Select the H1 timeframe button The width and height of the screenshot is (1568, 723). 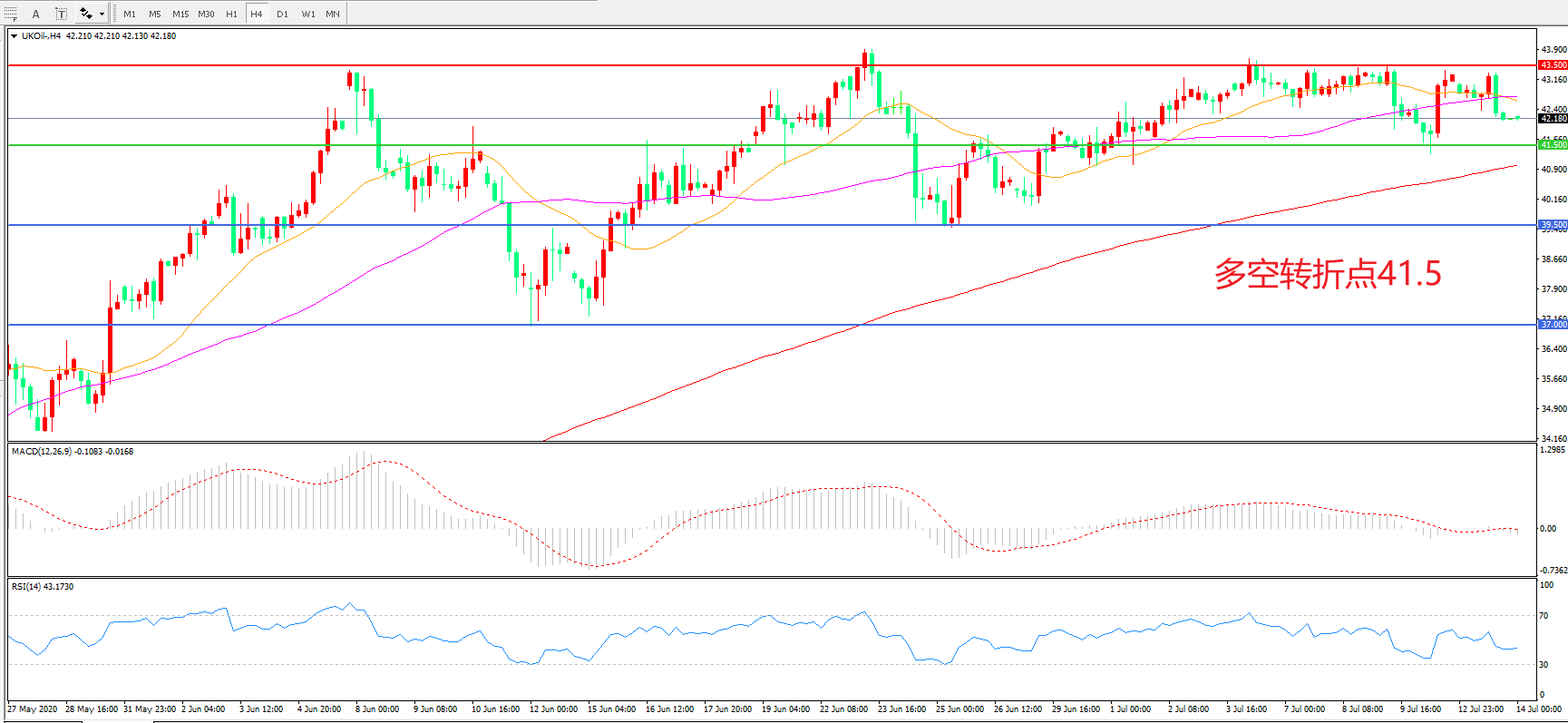pos(231,14)
